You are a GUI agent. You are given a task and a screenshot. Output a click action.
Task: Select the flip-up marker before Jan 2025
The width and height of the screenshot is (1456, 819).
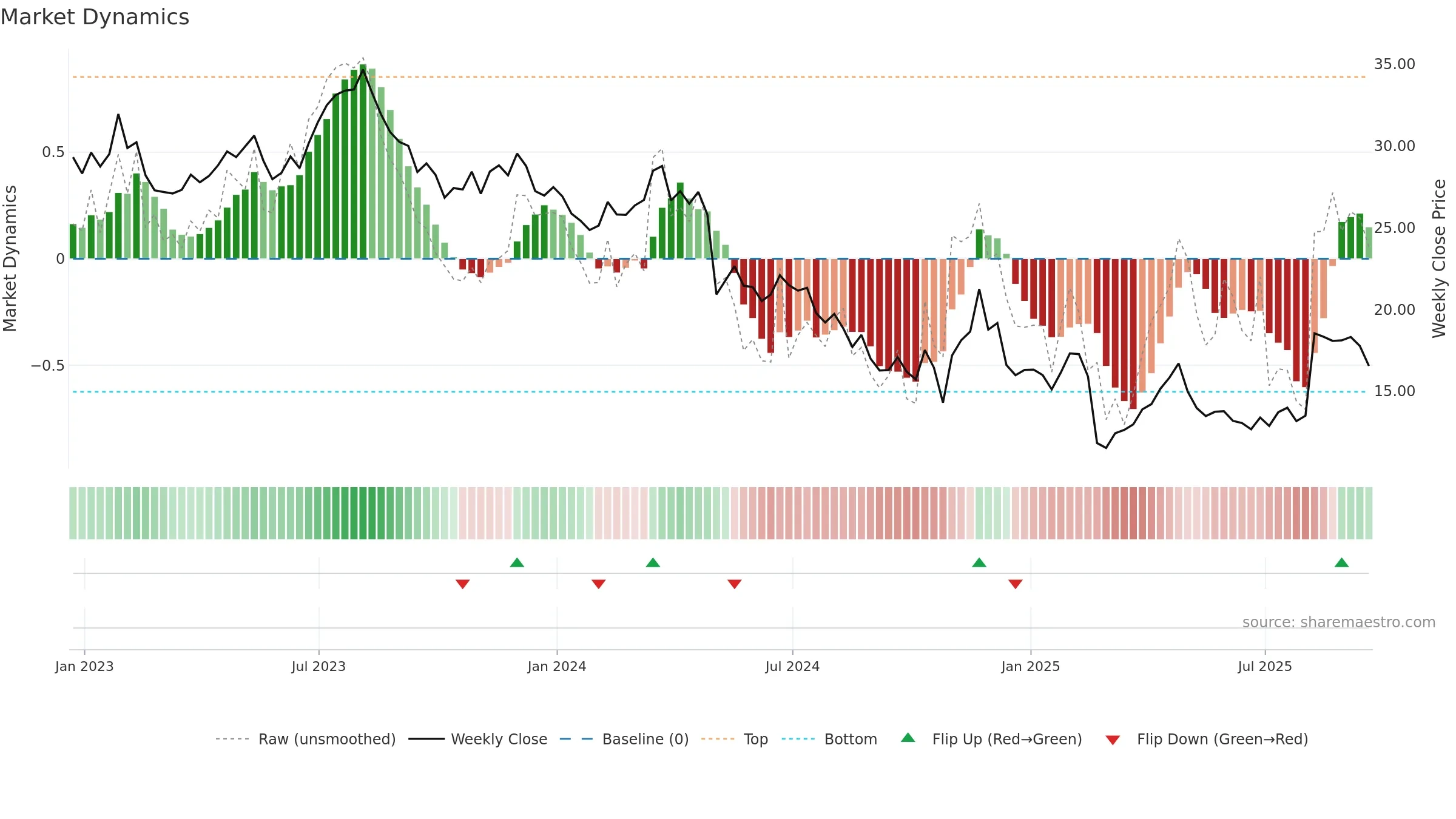point(979,562)
